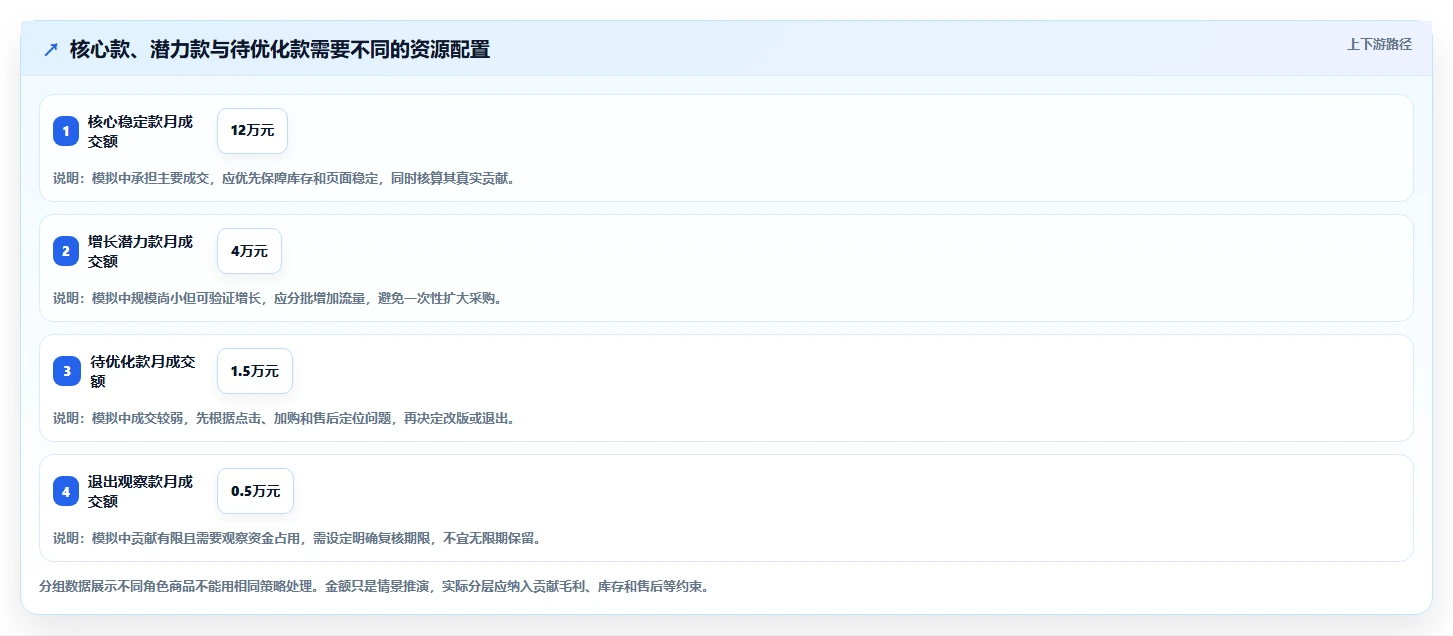Click the 1.5万元 value chip
This screenshot has height=636, width=1453.
click(x=255, y=371)
